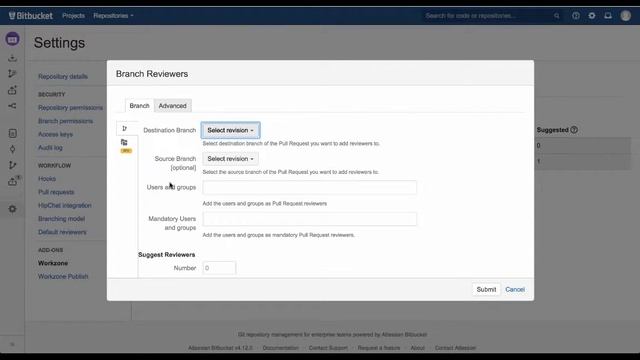Click the Suggest Reviewers Number field
Screen dimensions: 640x360
pos(219,268)
